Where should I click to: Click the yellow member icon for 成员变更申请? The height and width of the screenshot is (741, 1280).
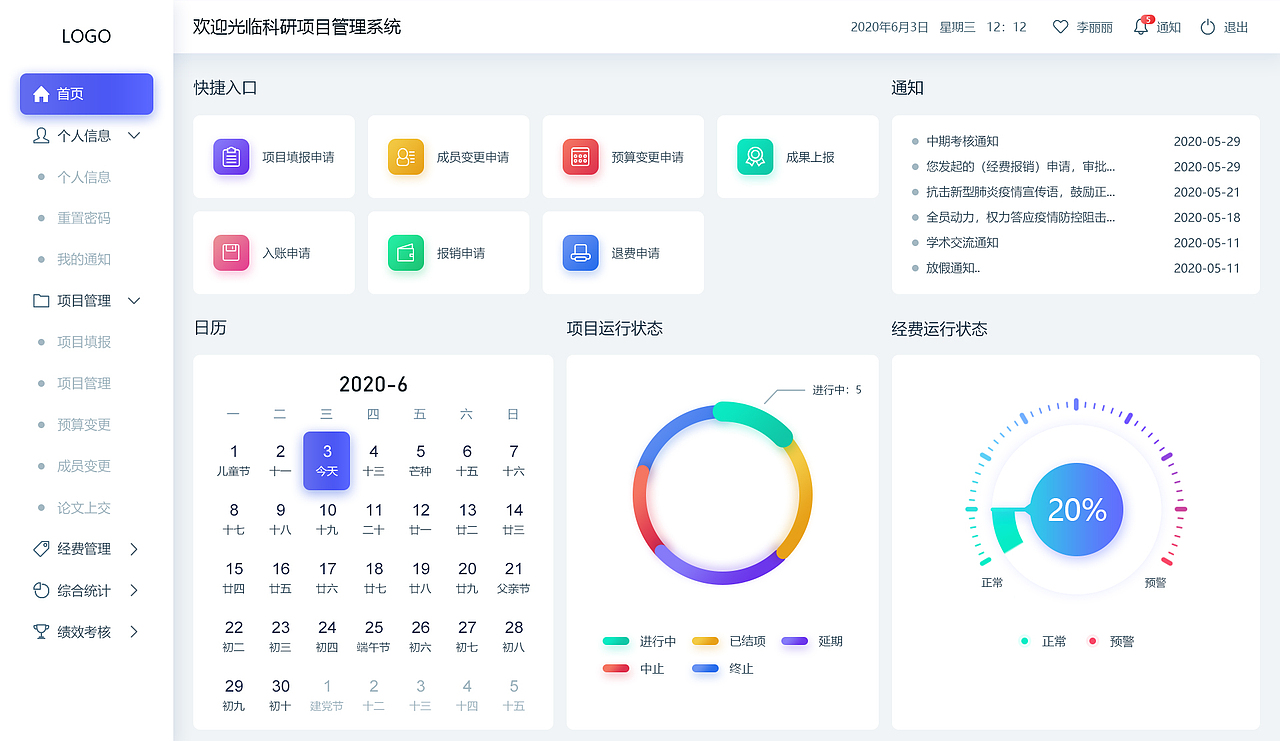pos(406,157)
